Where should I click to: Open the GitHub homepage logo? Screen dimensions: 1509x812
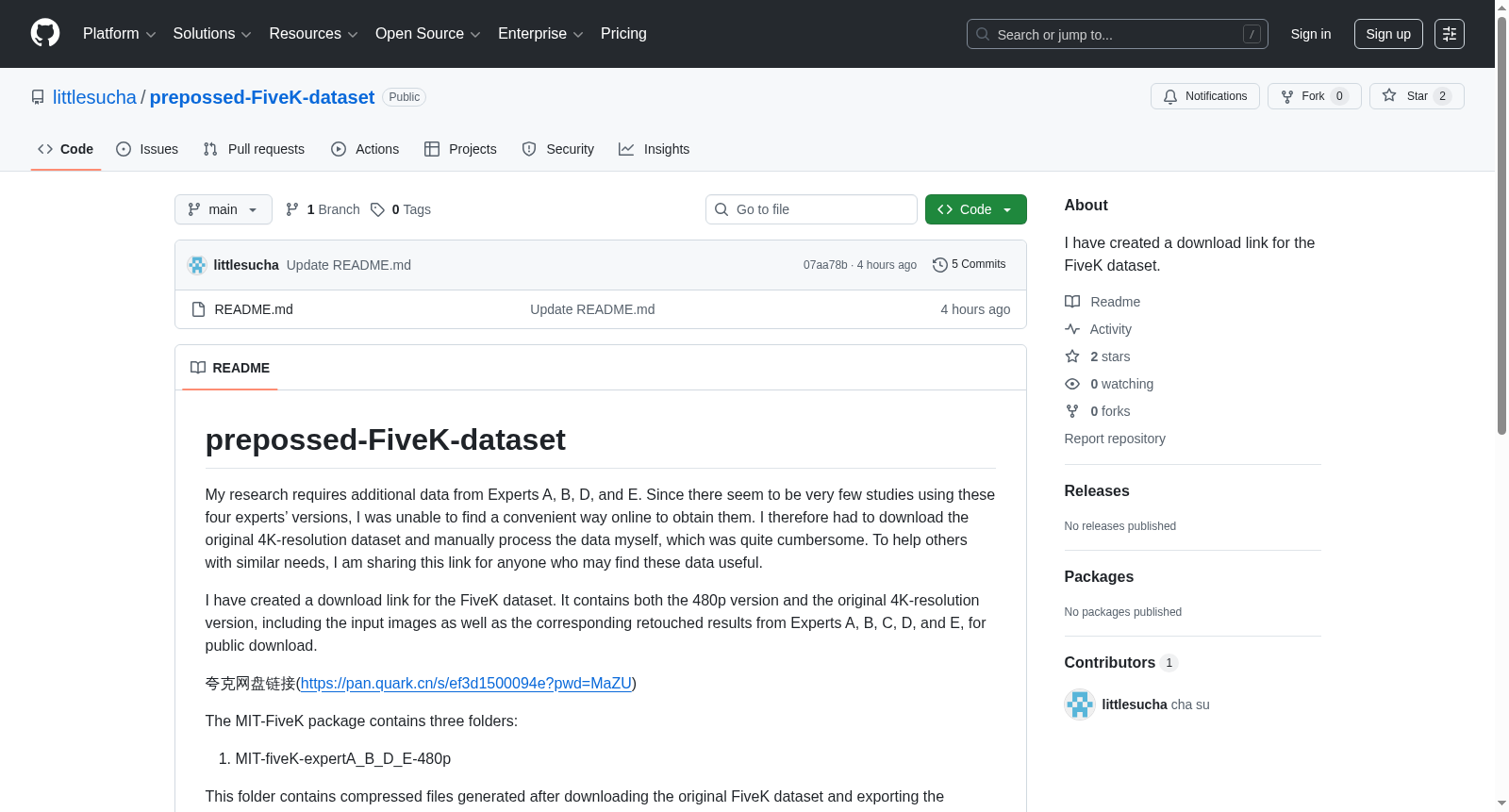45,34
